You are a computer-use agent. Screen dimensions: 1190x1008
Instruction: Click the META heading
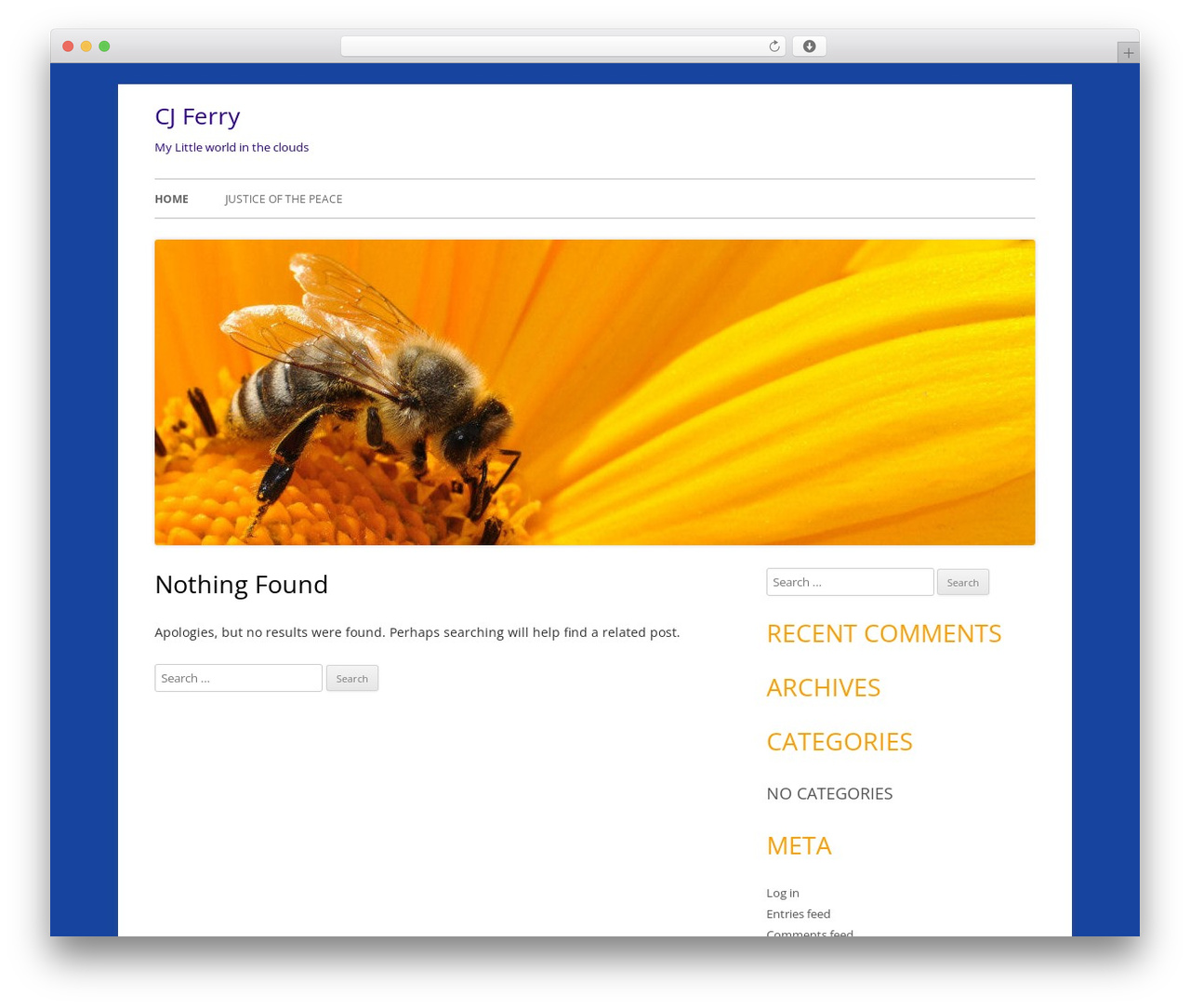coord(799,845)
